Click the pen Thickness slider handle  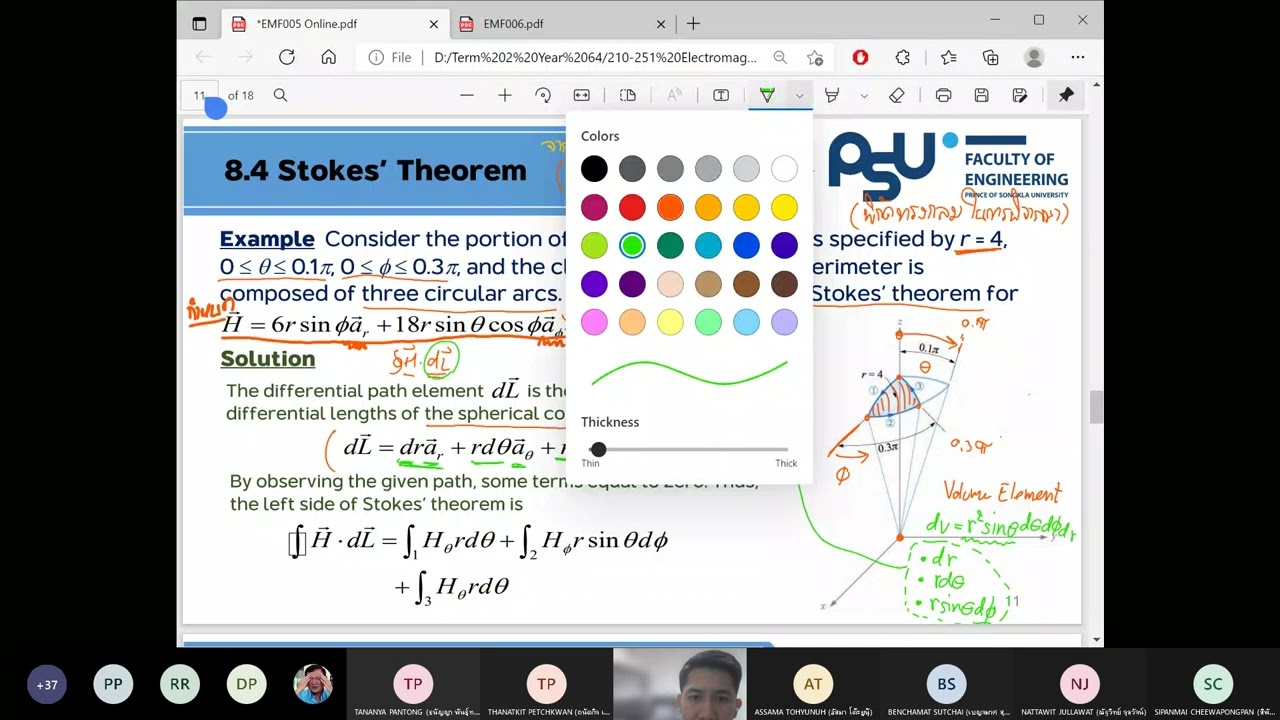point(598,450)
